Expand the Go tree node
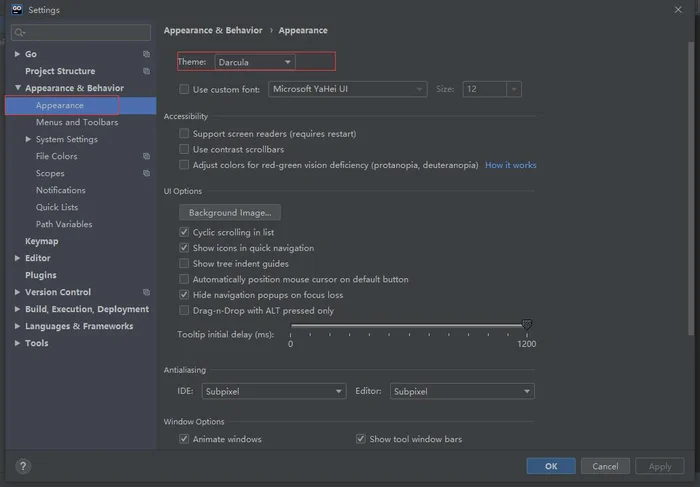The width and height of the screenshot is (700, 487). 17,54
